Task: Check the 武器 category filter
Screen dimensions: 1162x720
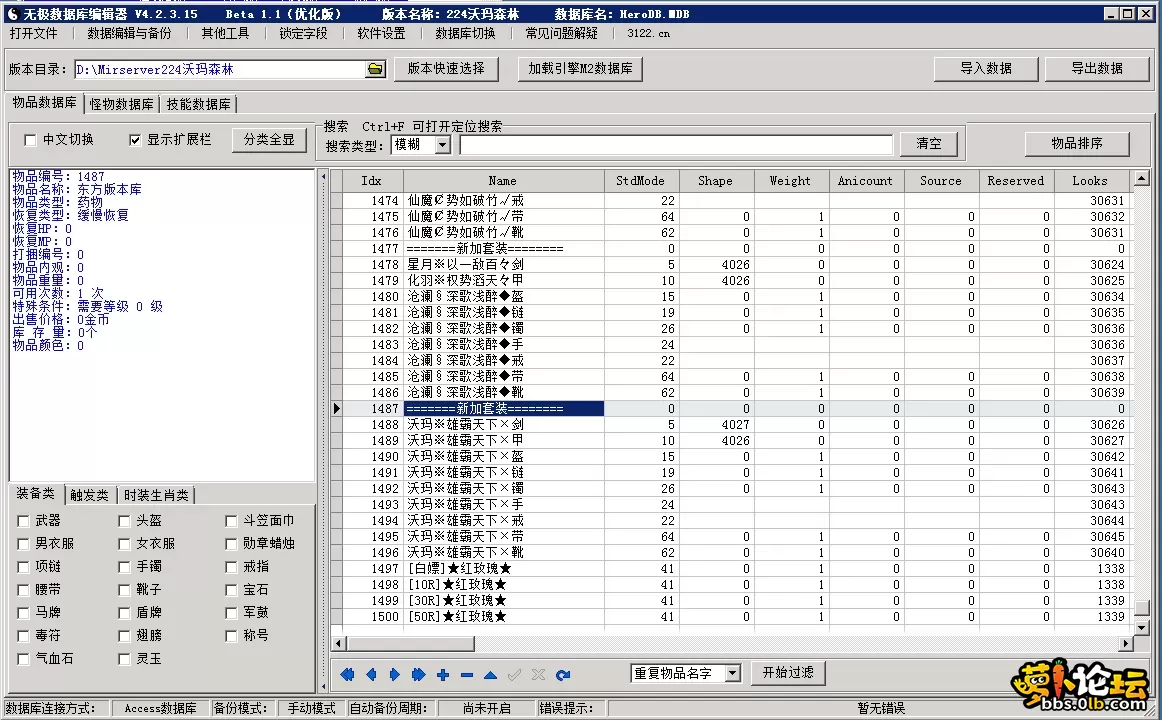Action: pos(23,521)
